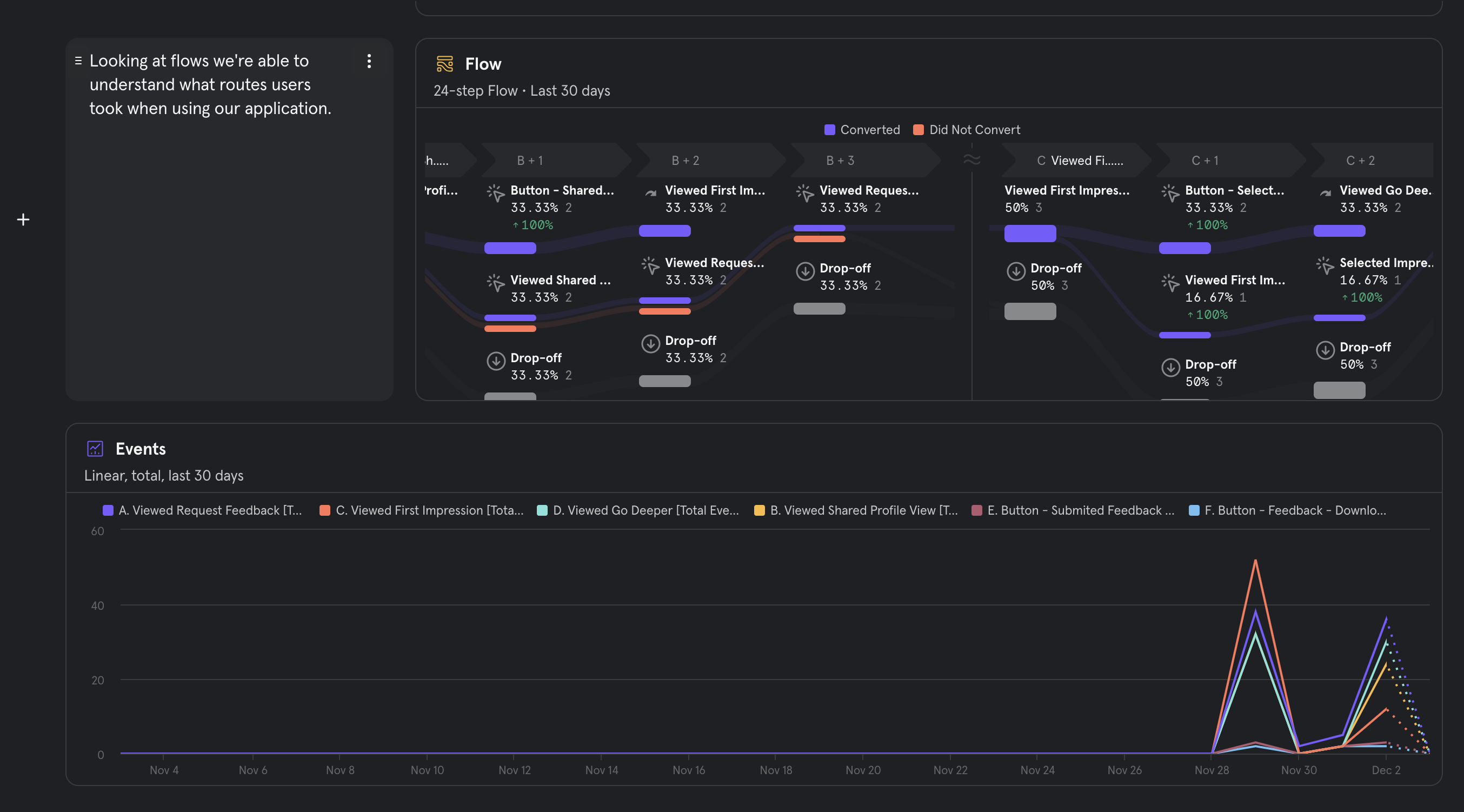
Task: Click Drop-off icon under B + 3
Action: (x=805, y=271)
